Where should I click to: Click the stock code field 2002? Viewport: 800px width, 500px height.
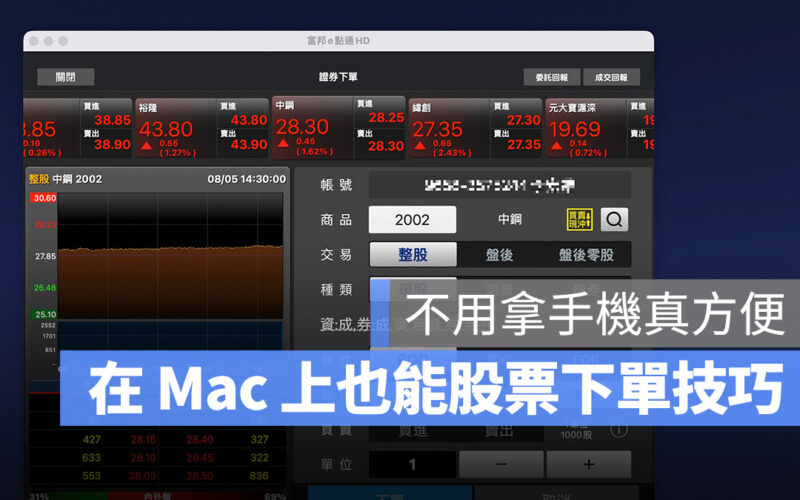[x=412, y=219]
